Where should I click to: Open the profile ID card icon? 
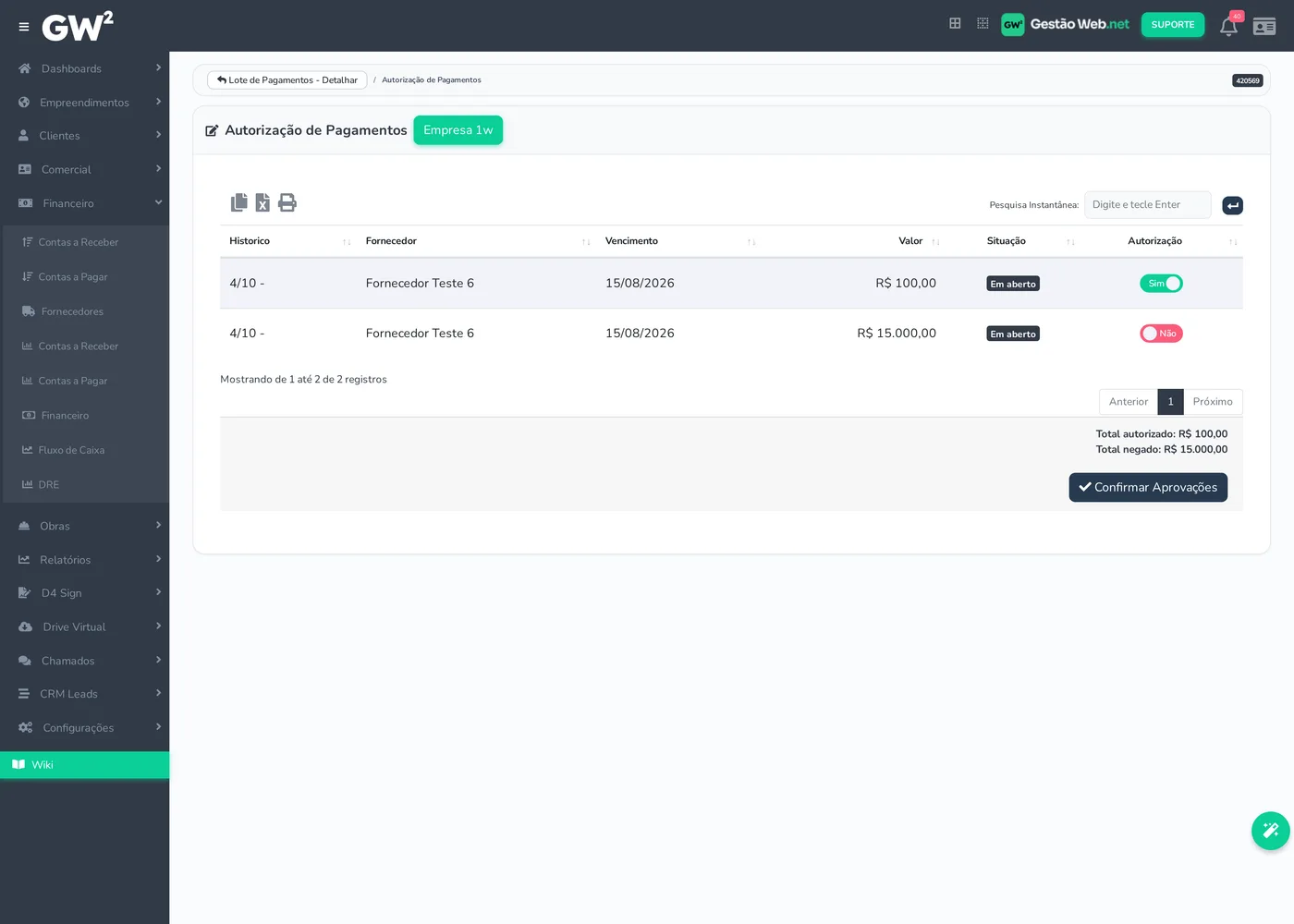pos(1264,26)
